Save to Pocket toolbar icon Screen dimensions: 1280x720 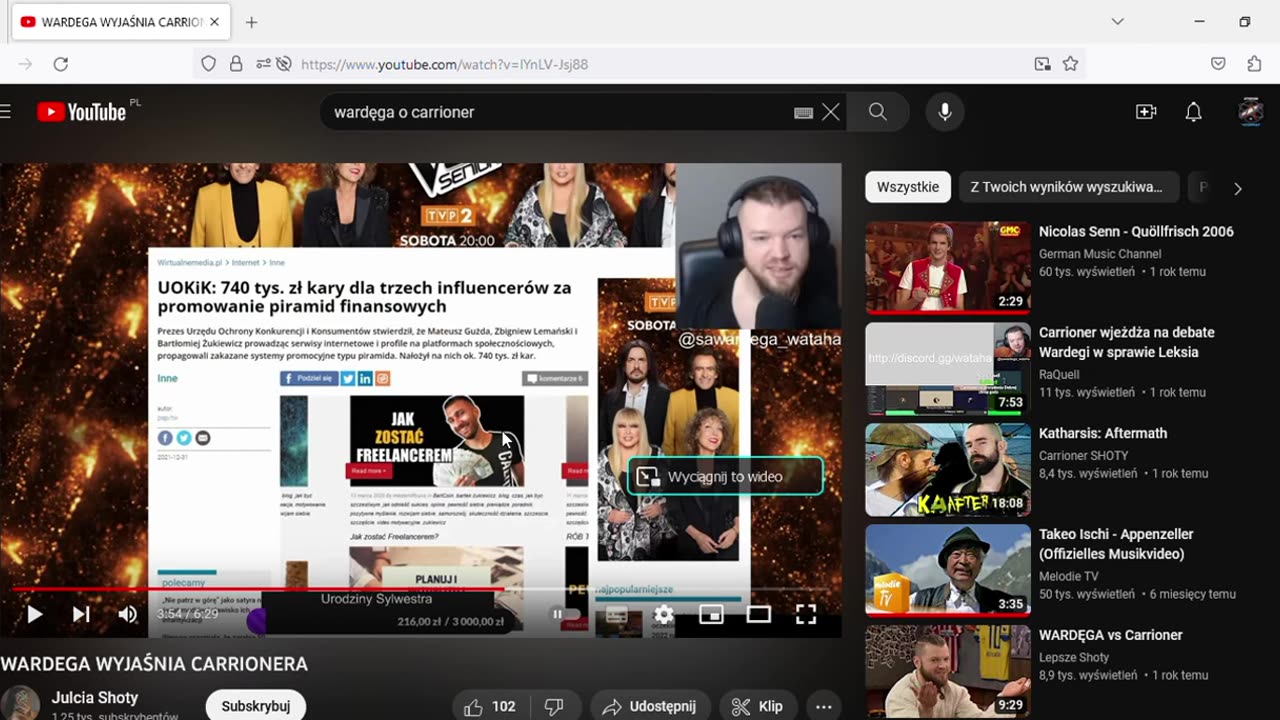click(1218, 64)
